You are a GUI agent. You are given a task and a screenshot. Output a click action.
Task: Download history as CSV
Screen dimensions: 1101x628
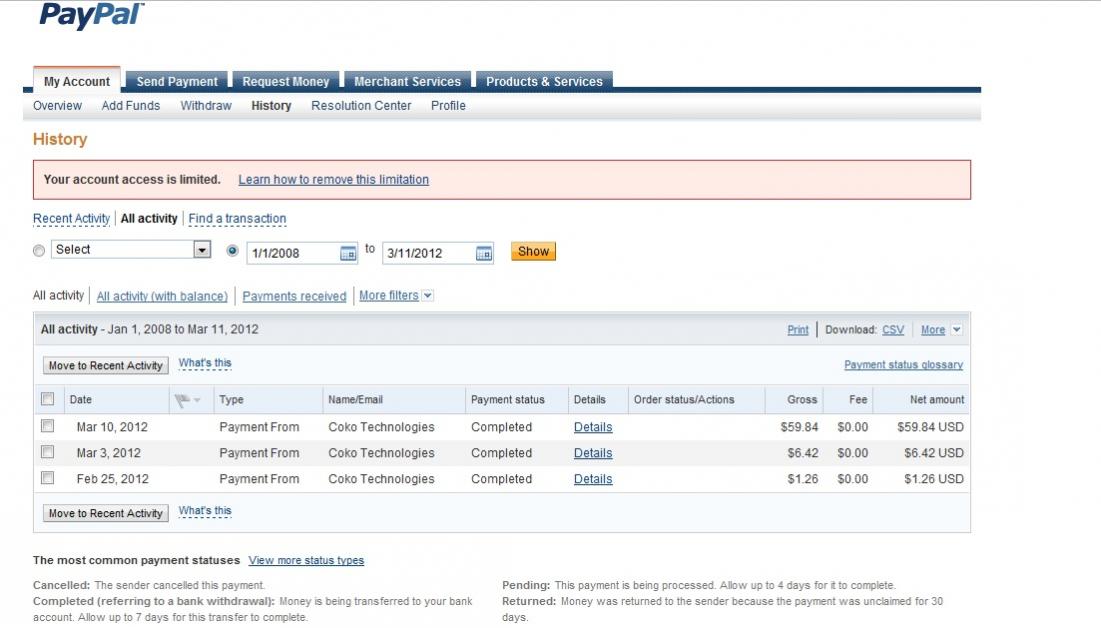pos(893,329)
